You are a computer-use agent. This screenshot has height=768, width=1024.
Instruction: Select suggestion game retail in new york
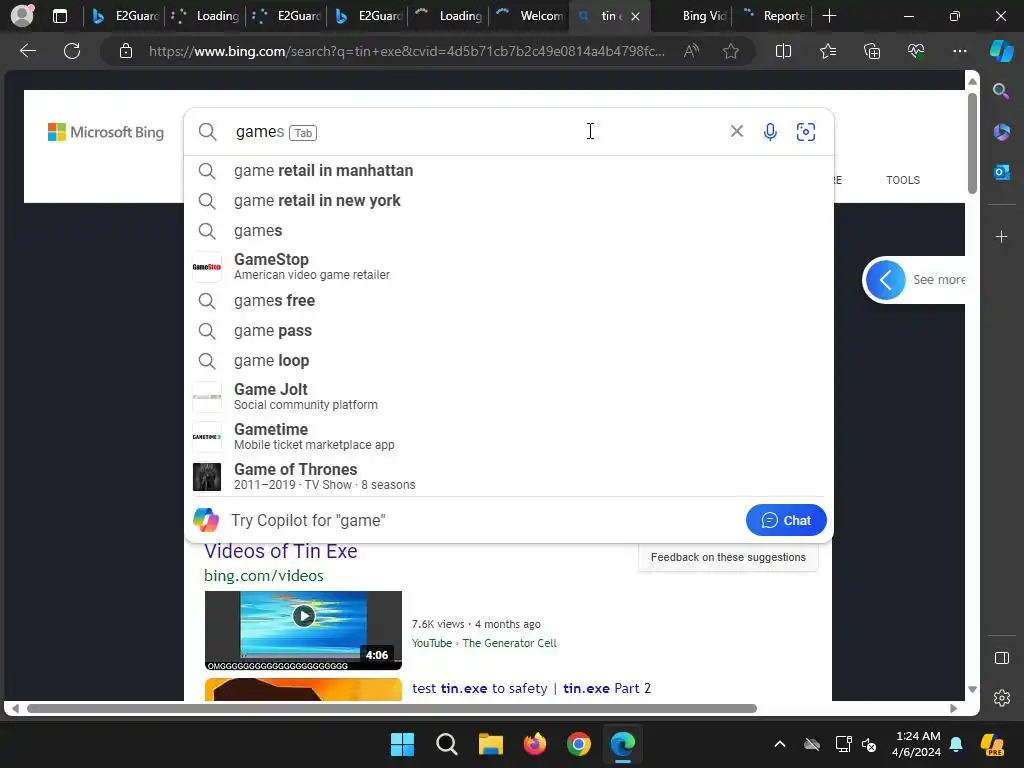coord(509,200)
